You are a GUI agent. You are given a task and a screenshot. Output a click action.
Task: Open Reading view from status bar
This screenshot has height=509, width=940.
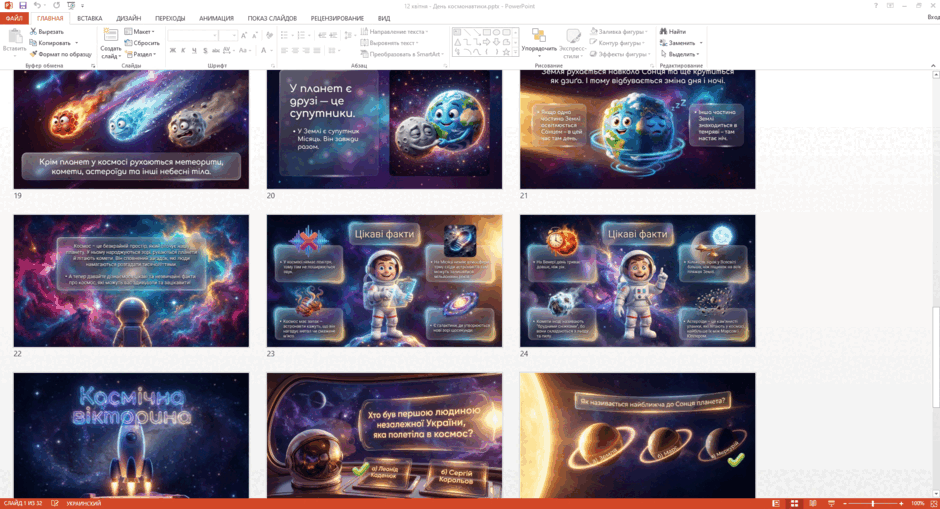[x=812, y=504]
